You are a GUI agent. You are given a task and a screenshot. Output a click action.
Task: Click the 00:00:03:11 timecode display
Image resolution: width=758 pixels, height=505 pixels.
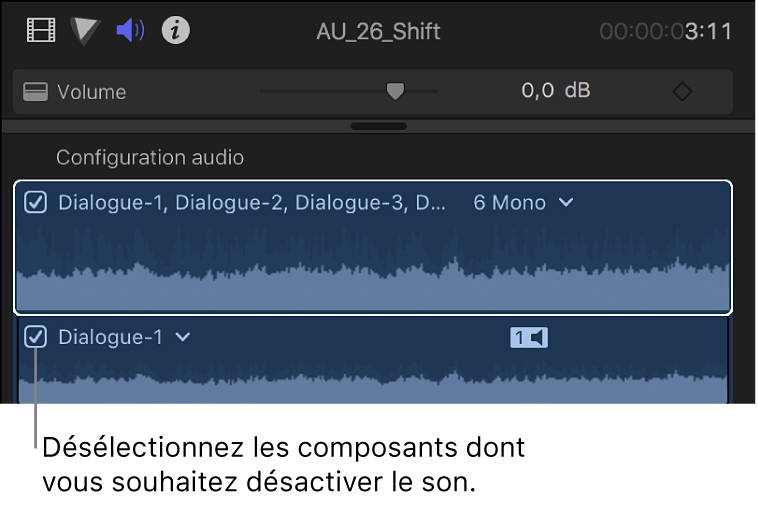668,31
